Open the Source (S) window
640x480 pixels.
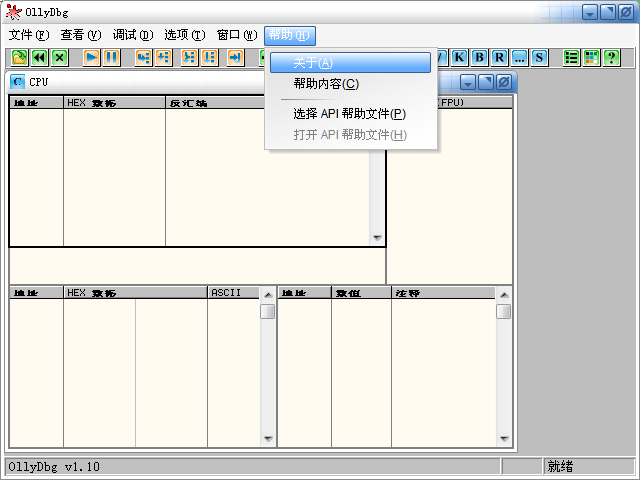539,58
